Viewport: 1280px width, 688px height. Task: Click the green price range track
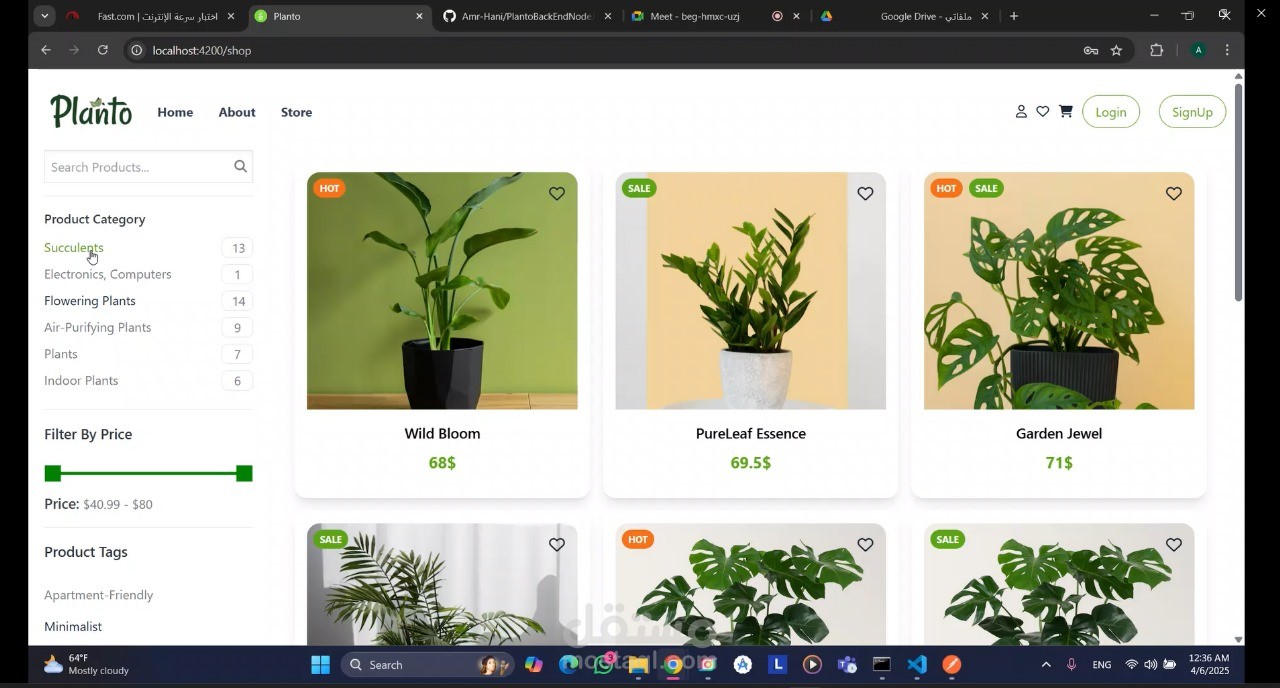pos(148,473)
